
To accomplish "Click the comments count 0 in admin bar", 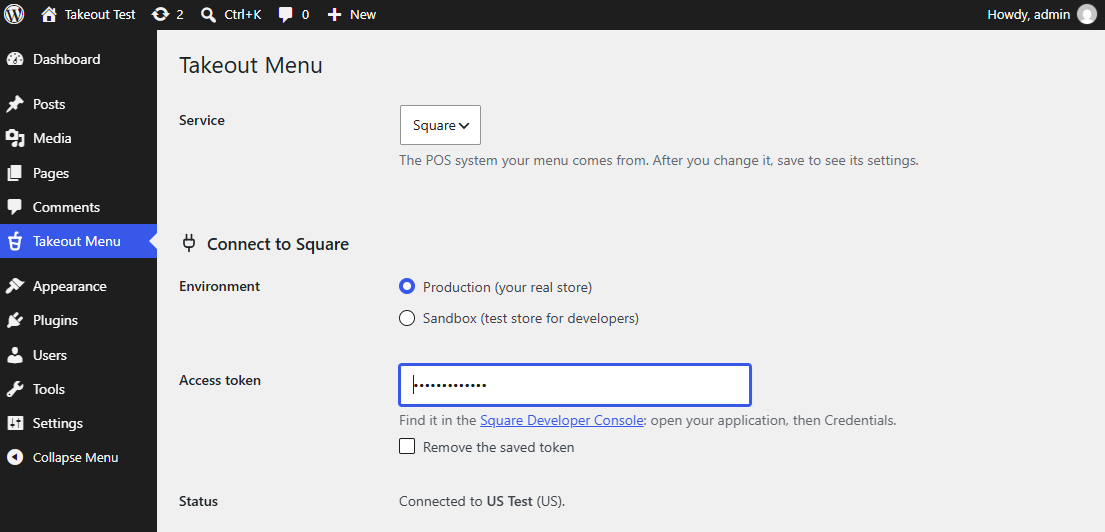I will click(x=305, y=15).
